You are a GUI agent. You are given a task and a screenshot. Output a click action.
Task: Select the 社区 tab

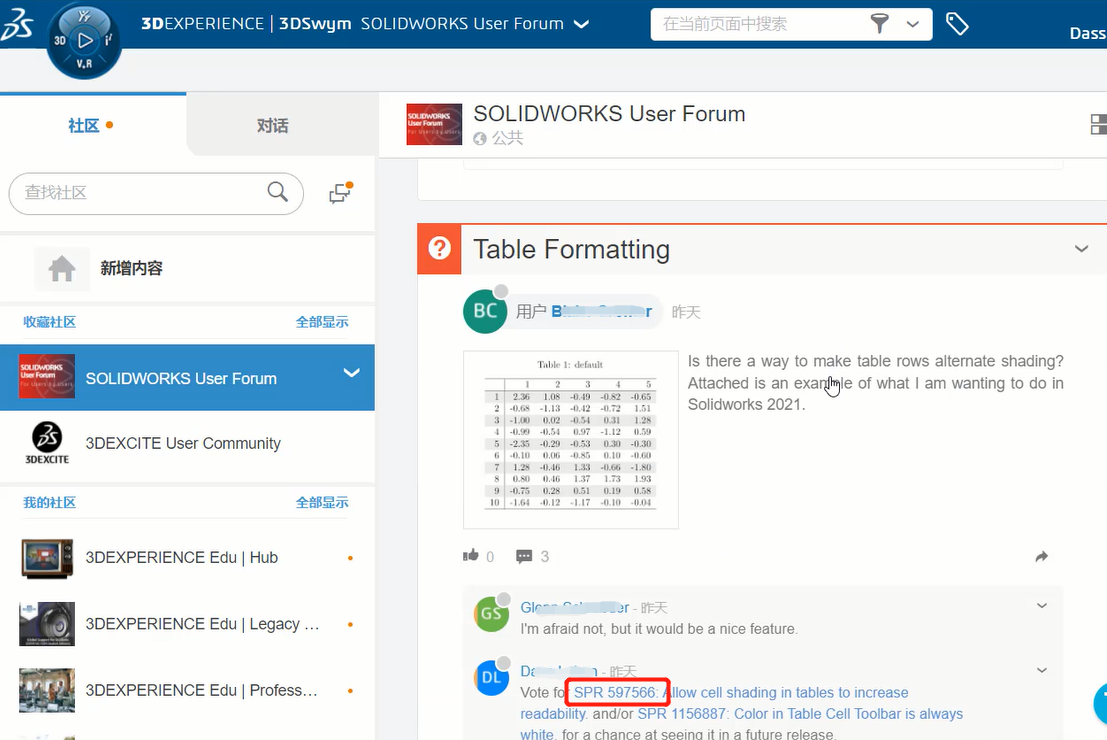(x=84, y=125)
